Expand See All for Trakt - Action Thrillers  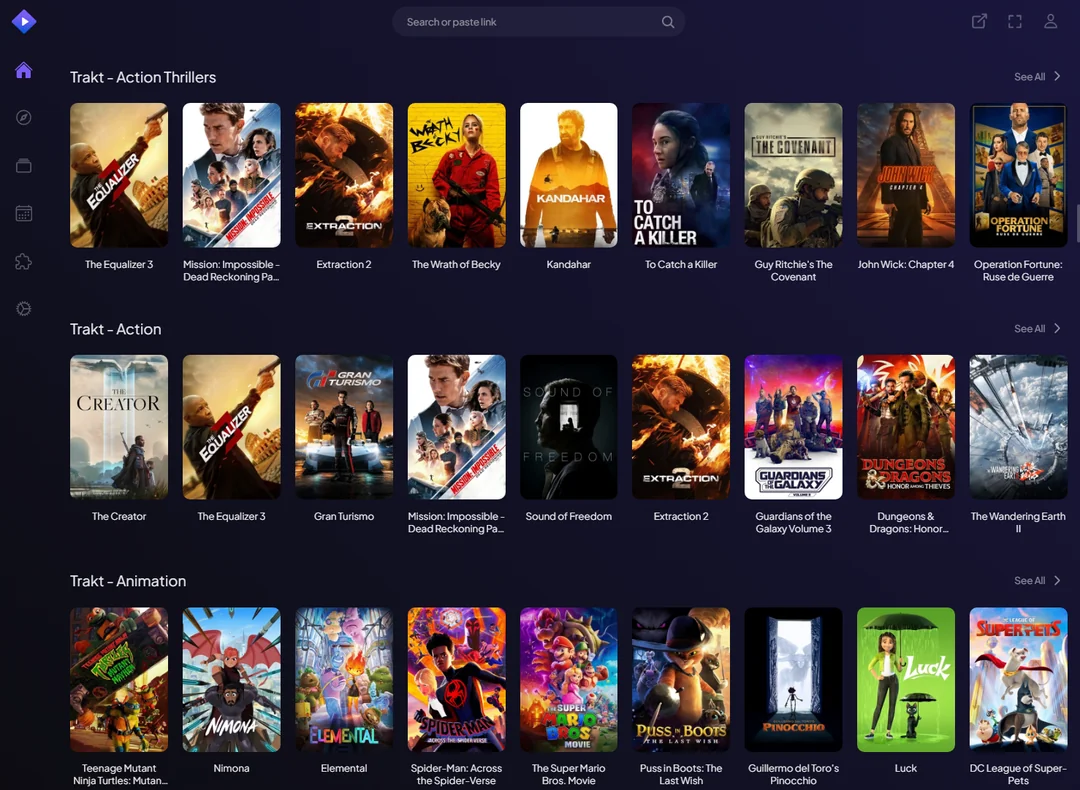(1037, 77)
